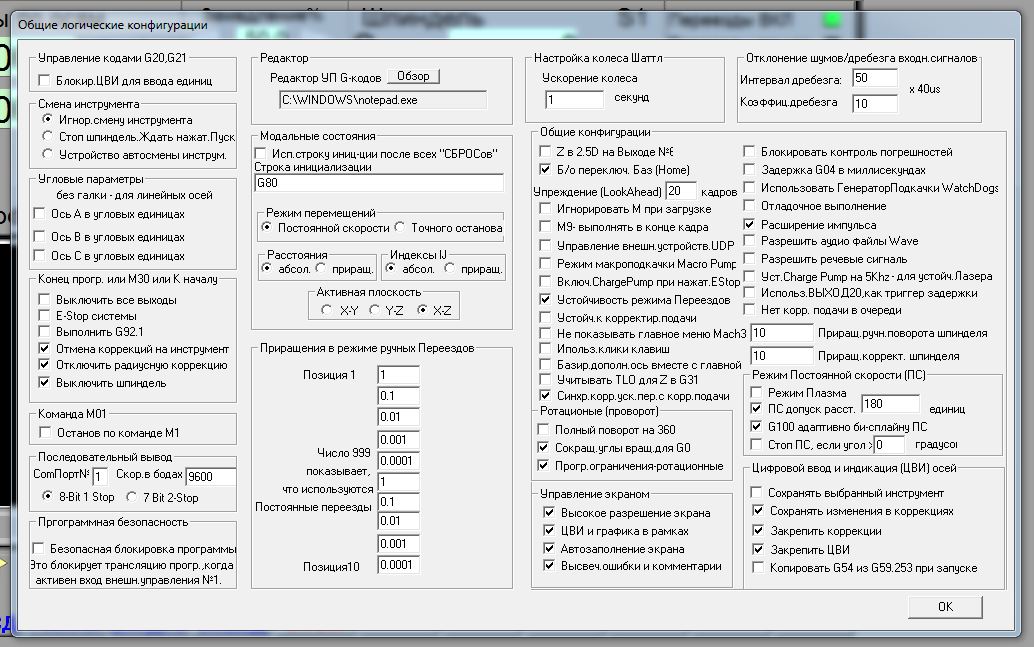Select абсол. under Расстояния

tap(266, 268)
